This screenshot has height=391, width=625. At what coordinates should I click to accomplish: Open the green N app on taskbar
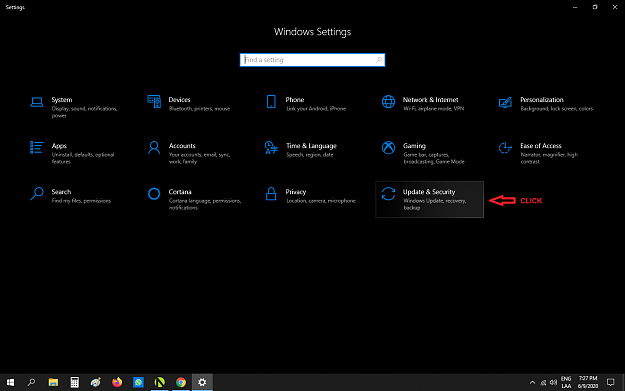(x=159, y=382)
